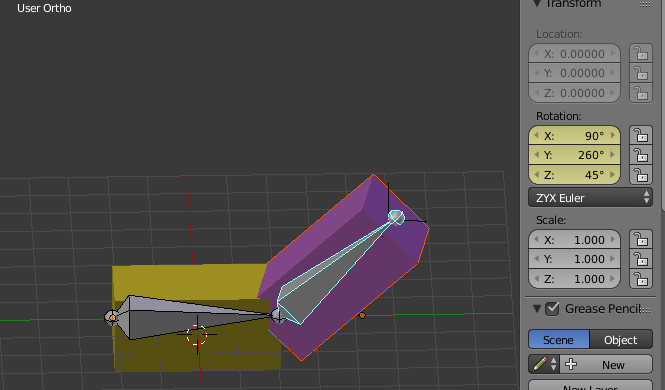The image size is (665, 390).
Task: Collapse the Grease Pencil panel
Action: coord(537,309)
